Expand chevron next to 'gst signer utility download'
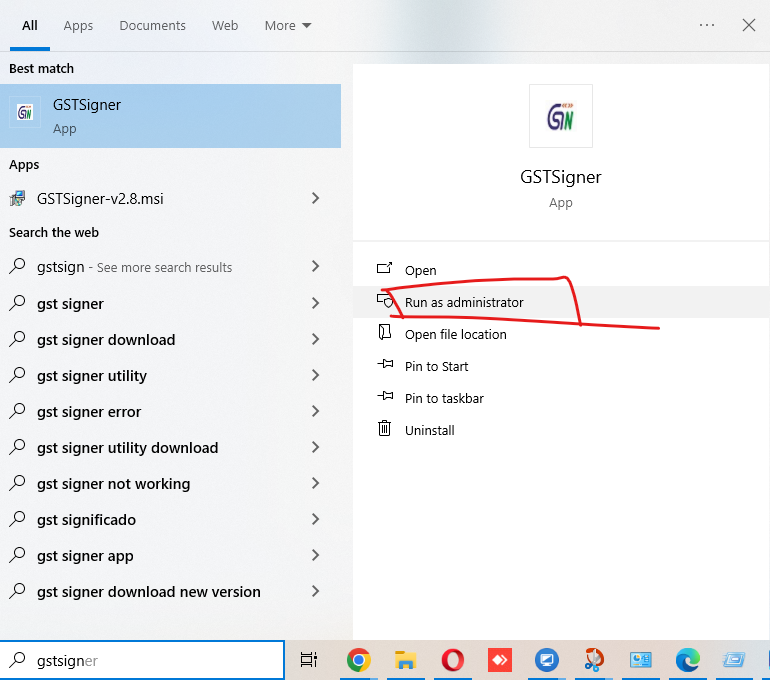The image size is (770, 680). (x=315, y=447)
